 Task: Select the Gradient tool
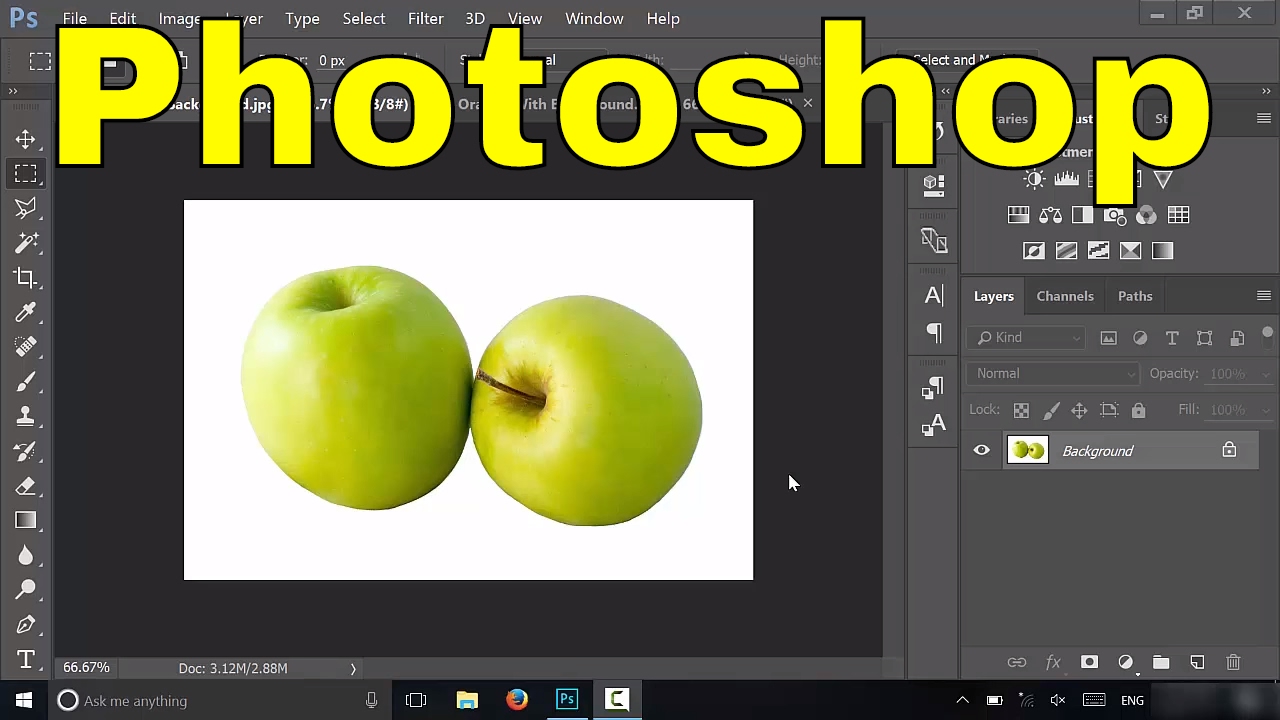pos(26,520)
